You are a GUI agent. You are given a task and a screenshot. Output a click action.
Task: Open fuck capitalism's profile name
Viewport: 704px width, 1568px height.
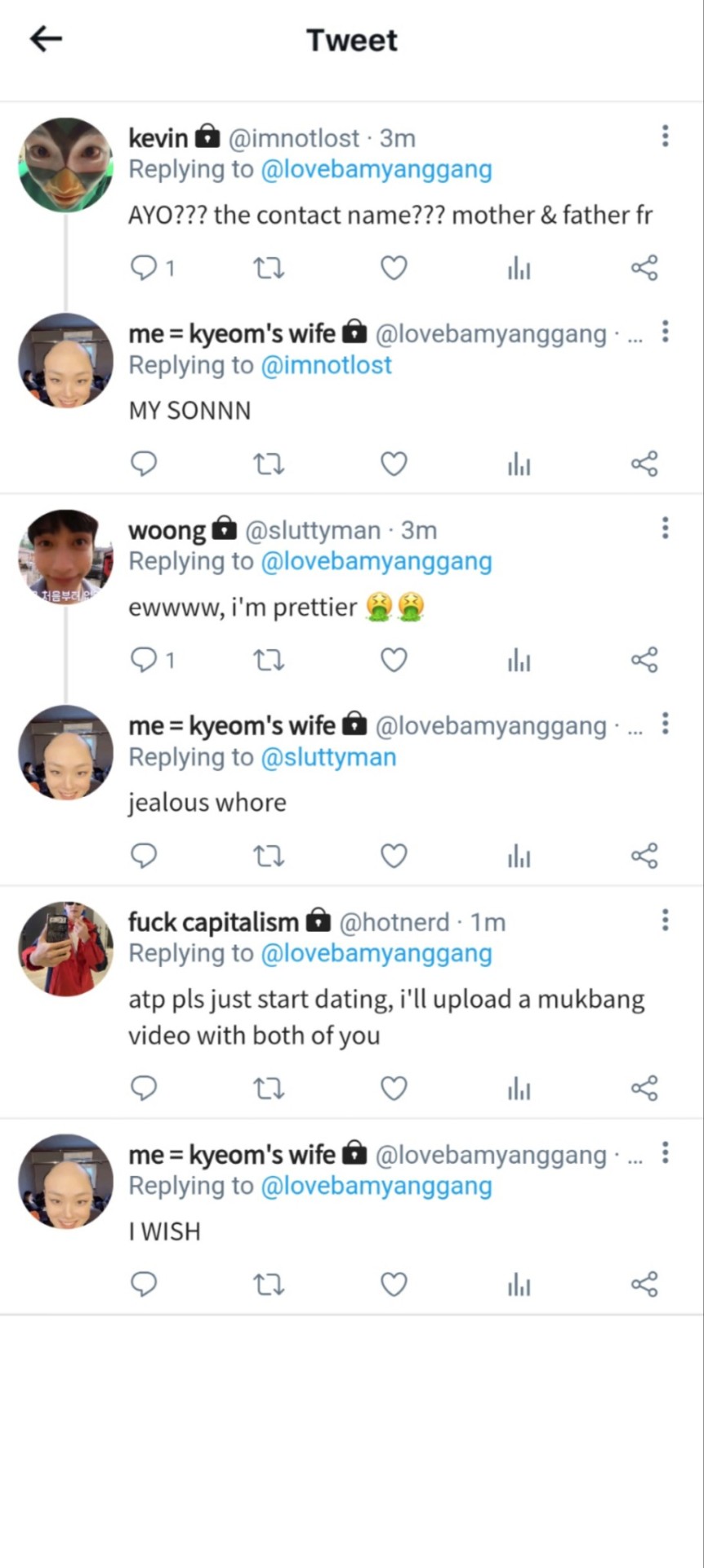(x=213, y=922)
